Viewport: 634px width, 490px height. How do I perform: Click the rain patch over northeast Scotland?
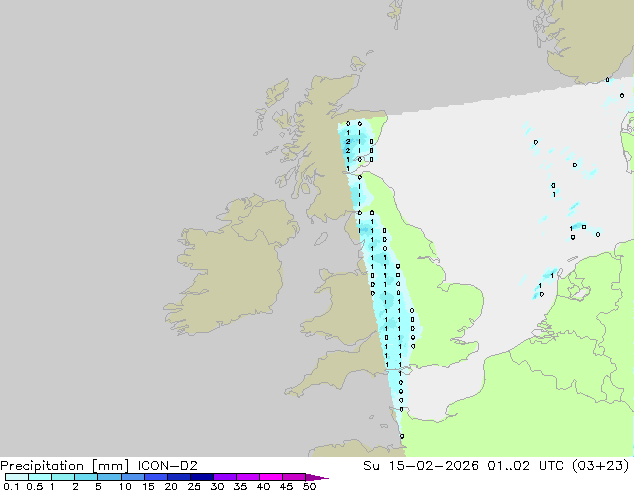(x=355, y=145)
